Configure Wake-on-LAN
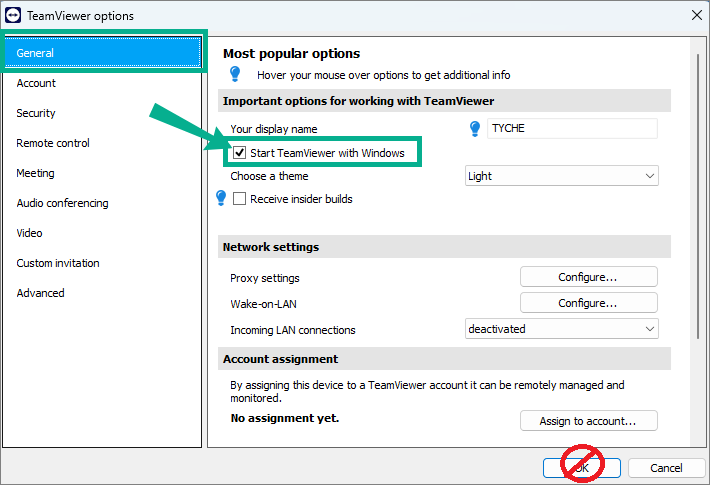 [x=589, y=303]
